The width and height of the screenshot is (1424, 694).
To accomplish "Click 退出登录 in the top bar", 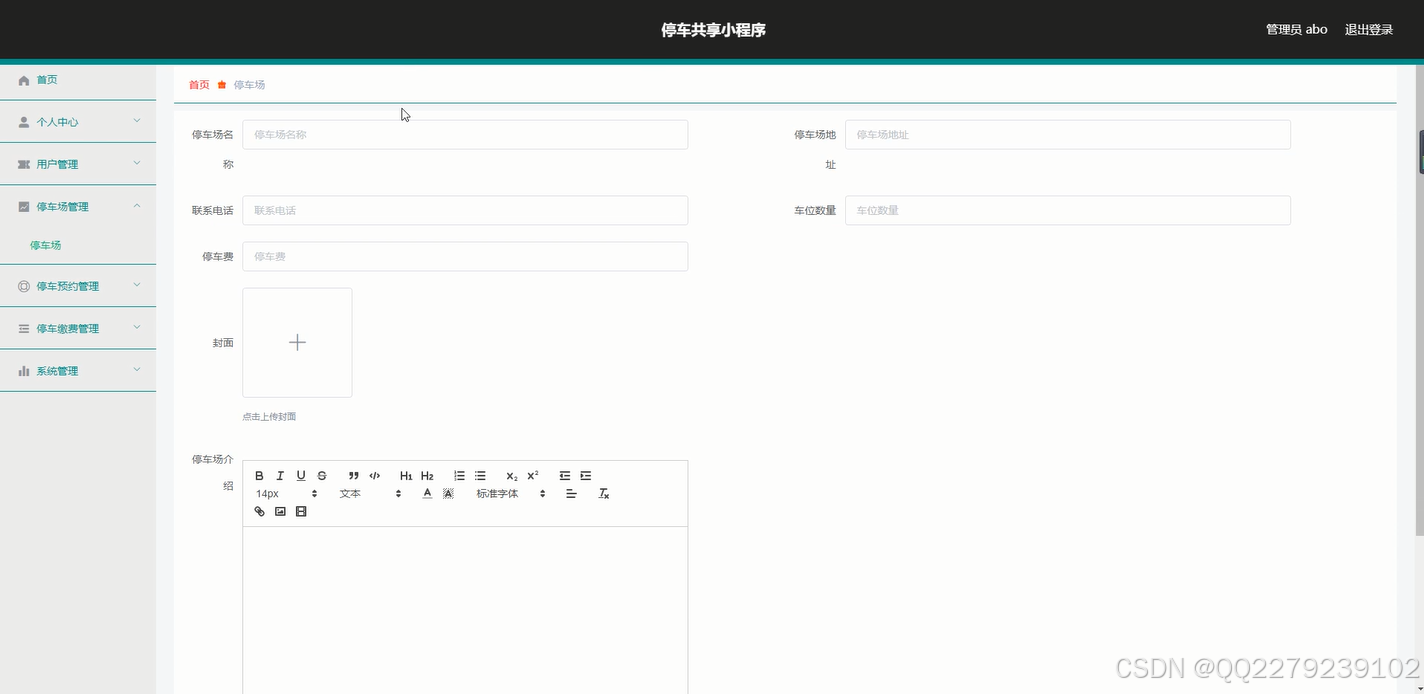I will tap(1369, 29).
